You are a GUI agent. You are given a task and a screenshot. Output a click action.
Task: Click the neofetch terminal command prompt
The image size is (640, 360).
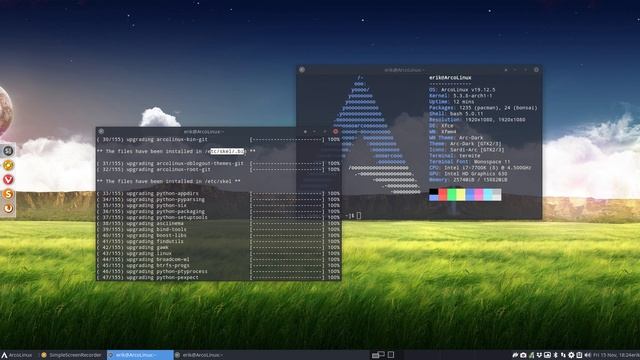(354, 216)
